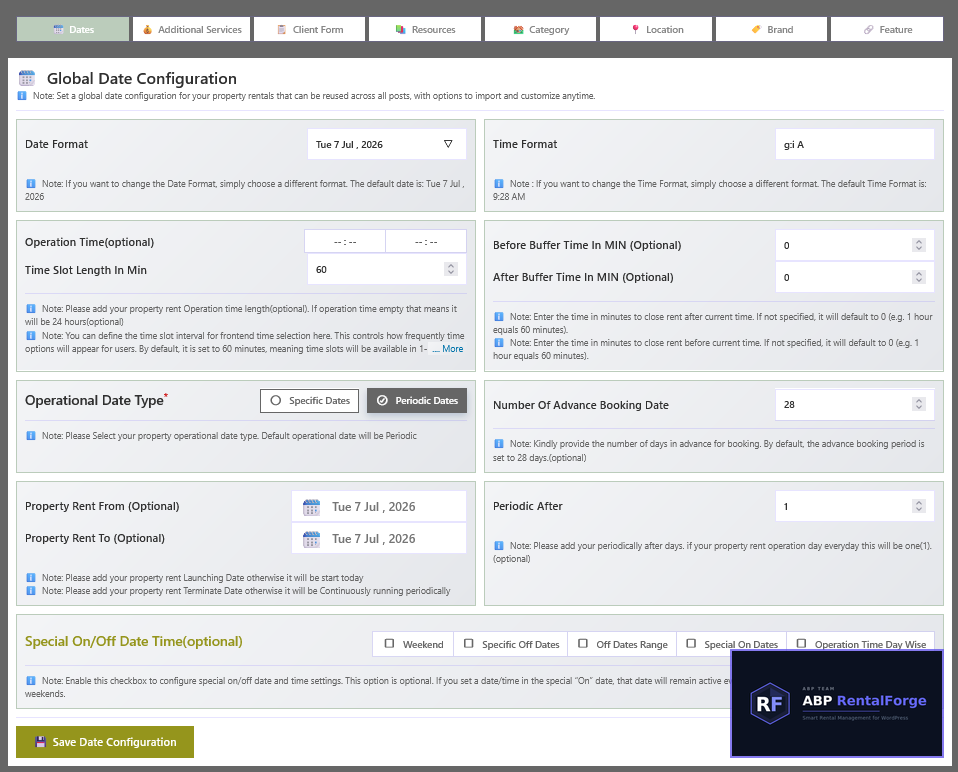Choose the Periodic Dates option
This screenshot has height=772, width=958.
coord(417,401)
